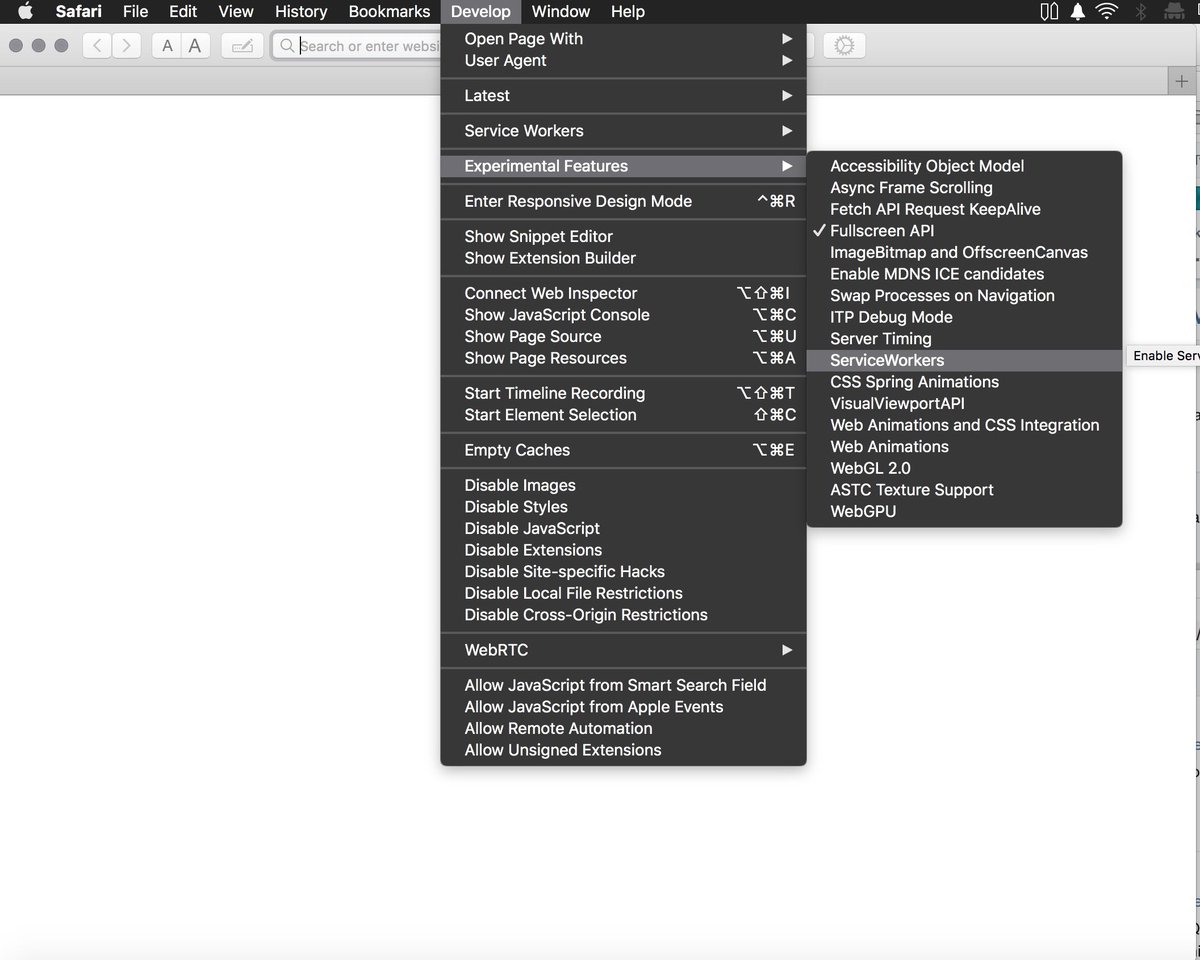1200x960 pixels.
Task: Select Empty Caches
Action: click(623, 450)
